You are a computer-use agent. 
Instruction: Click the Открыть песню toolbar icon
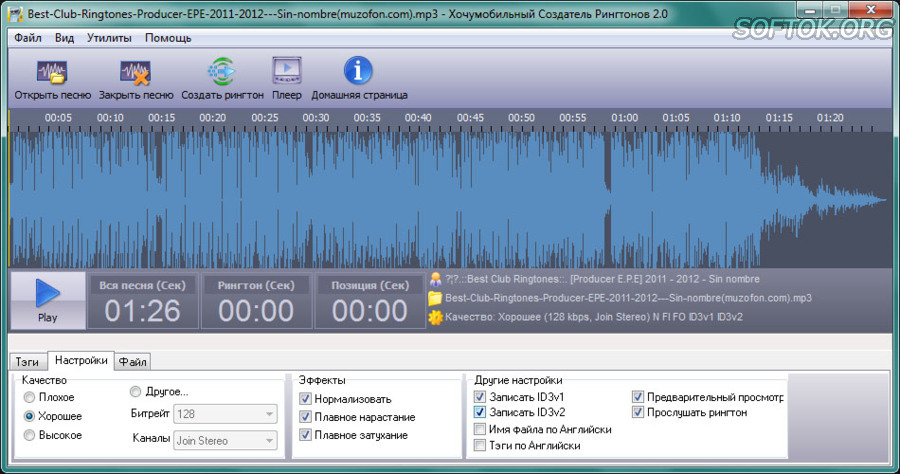[x=52, y=73]
